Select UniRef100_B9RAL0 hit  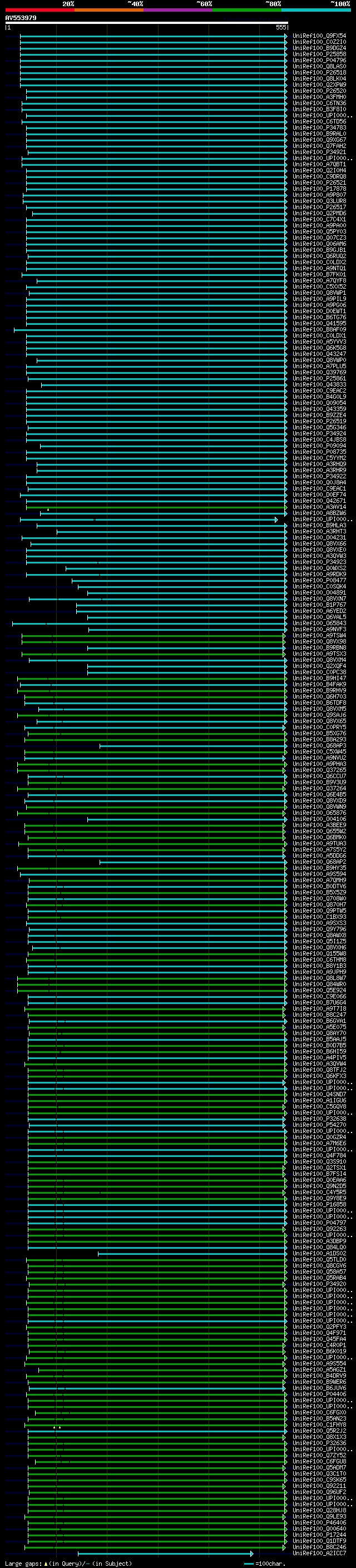click(x=319, y=134)
